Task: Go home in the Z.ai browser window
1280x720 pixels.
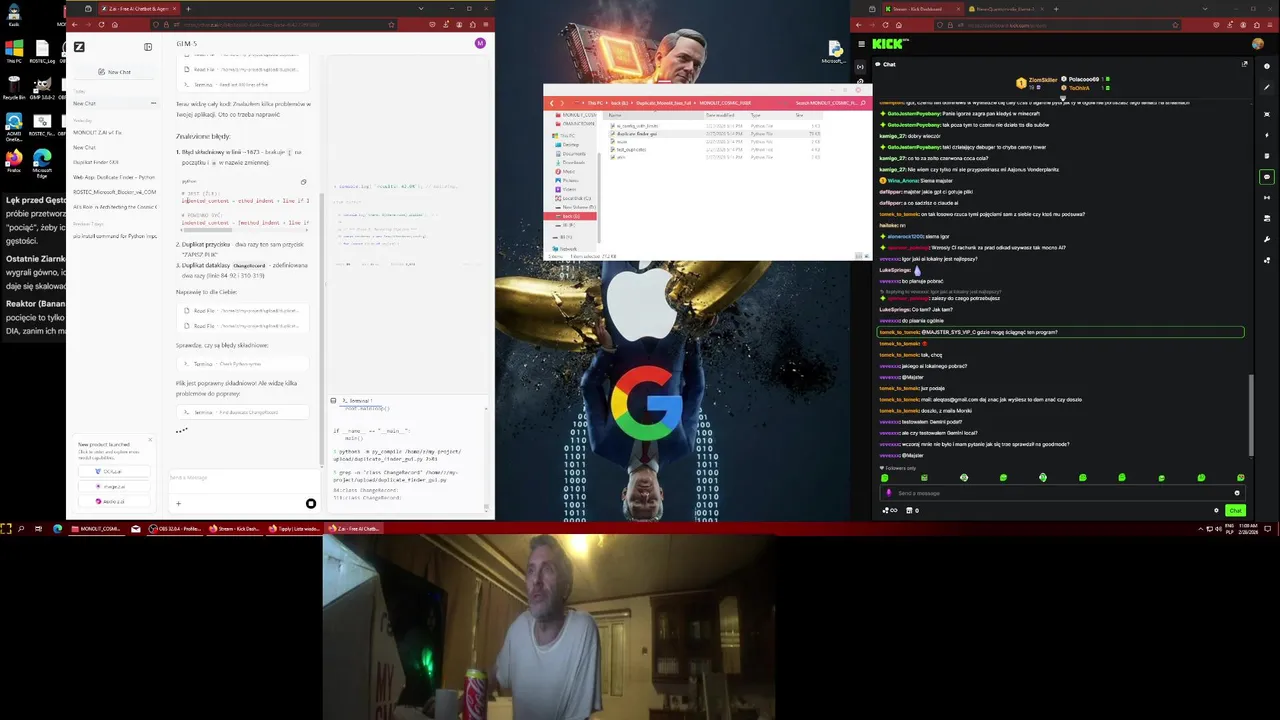Action: click(114, 24)
